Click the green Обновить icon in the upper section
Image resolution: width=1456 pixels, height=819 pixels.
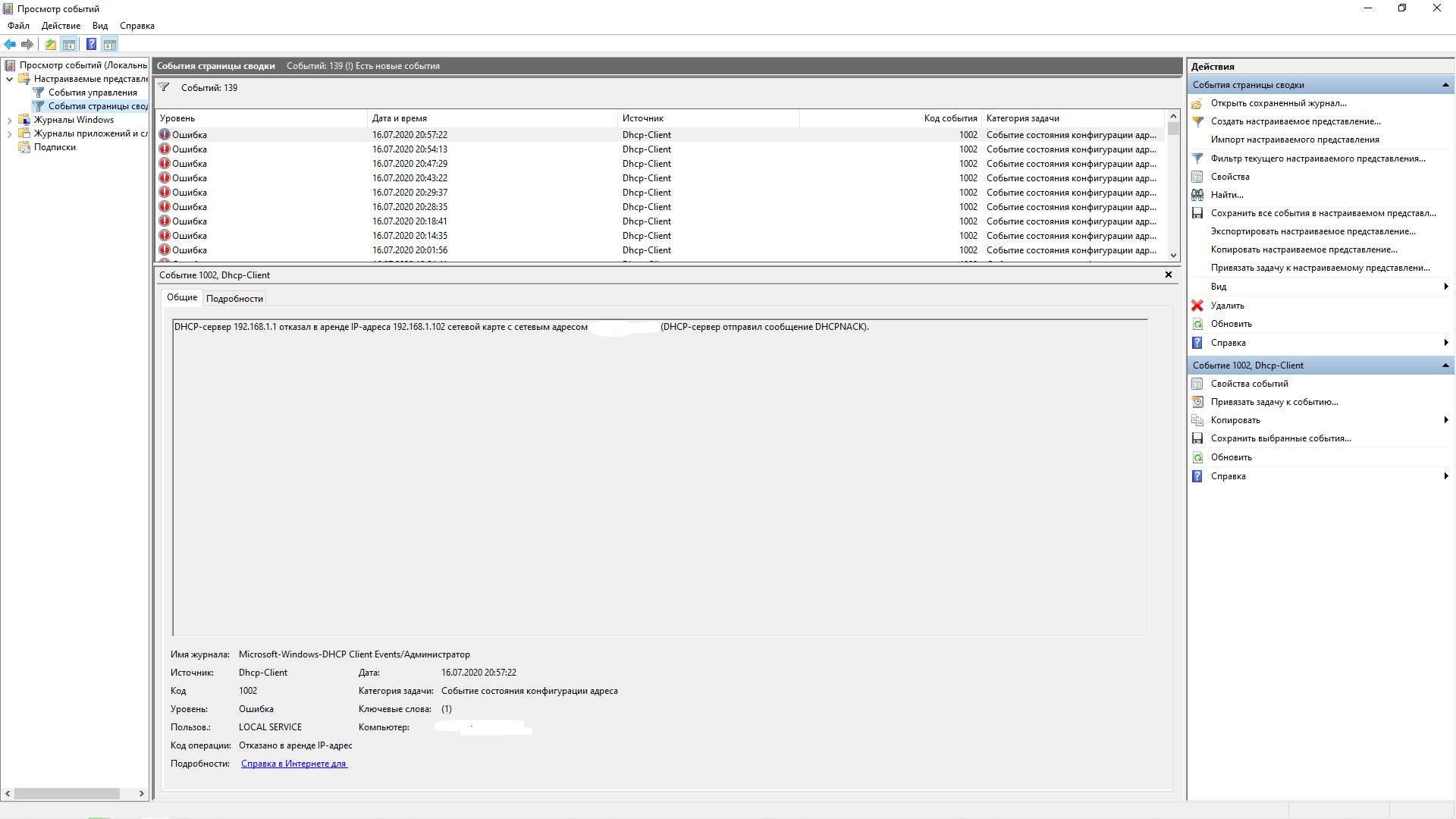[x=1197, y=324]
